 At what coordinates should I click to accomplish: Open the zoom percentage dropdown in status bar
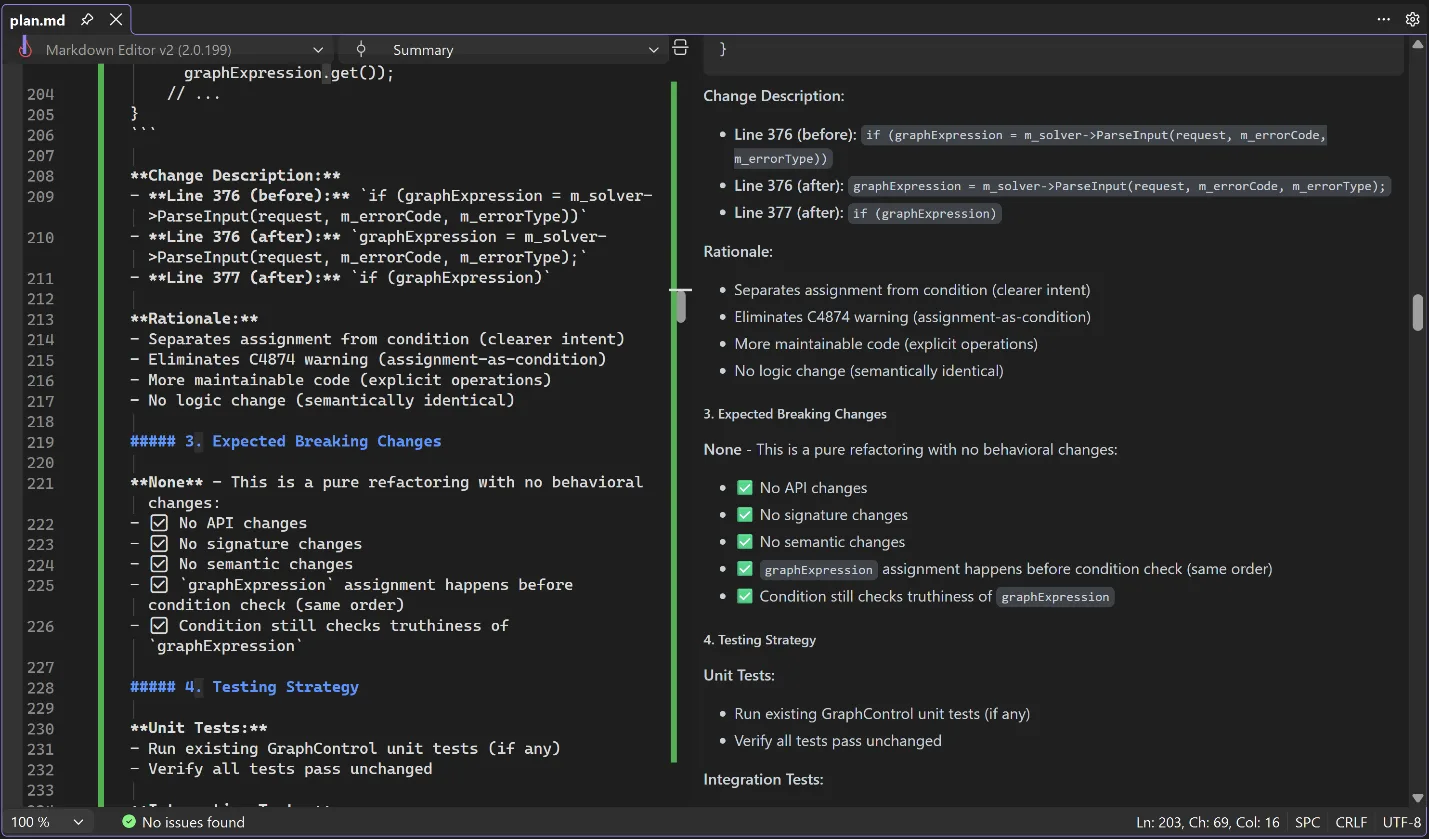click(48, 821)
